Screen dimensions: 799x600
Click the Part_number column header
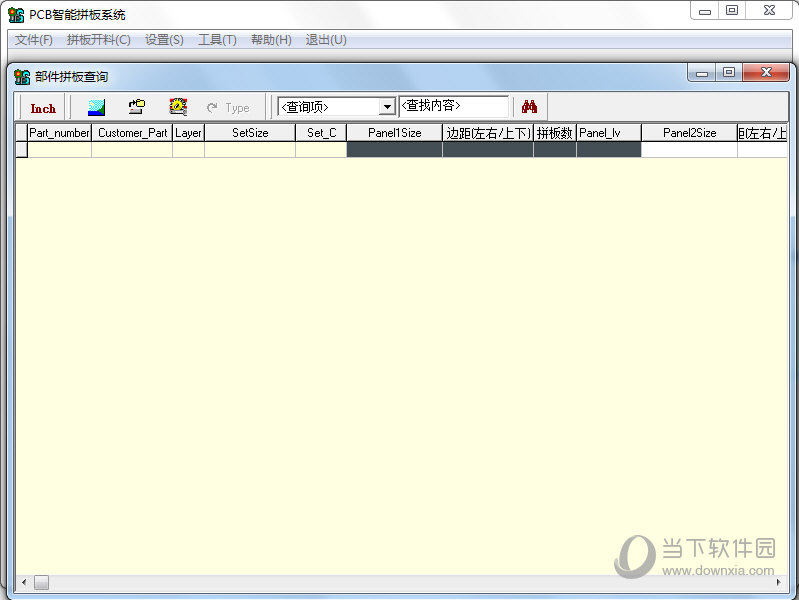click(59, 133)
